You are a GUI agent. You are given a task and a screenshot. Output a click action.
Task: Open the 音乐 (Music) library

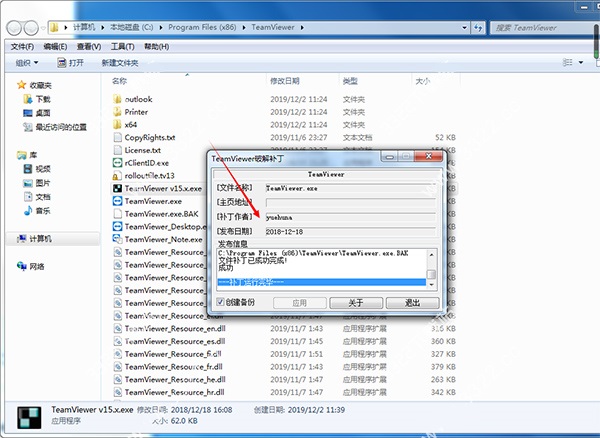(43, 211)
